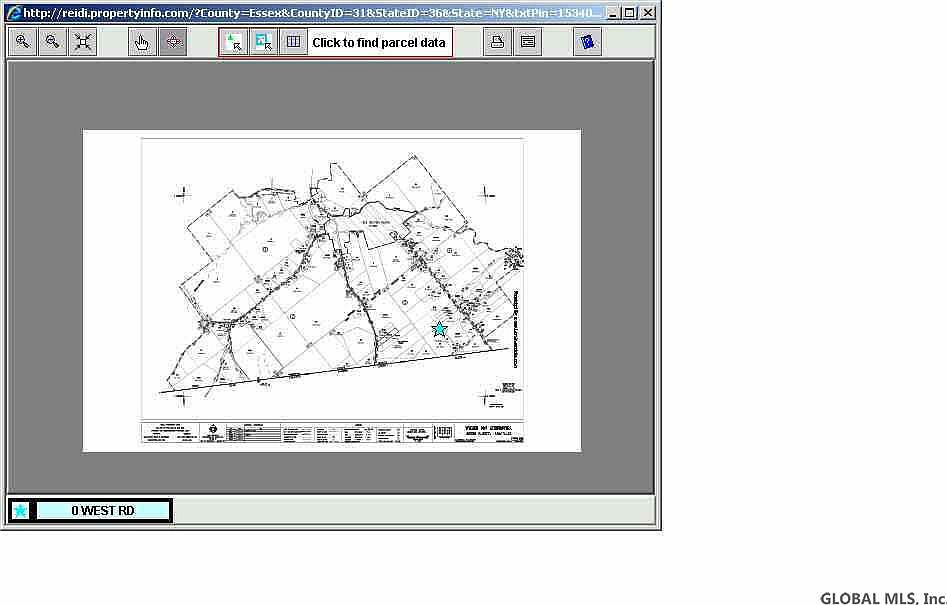The width and height of the screenshot is (947, 605).
Task: Close the property info window
Action: 647,13
